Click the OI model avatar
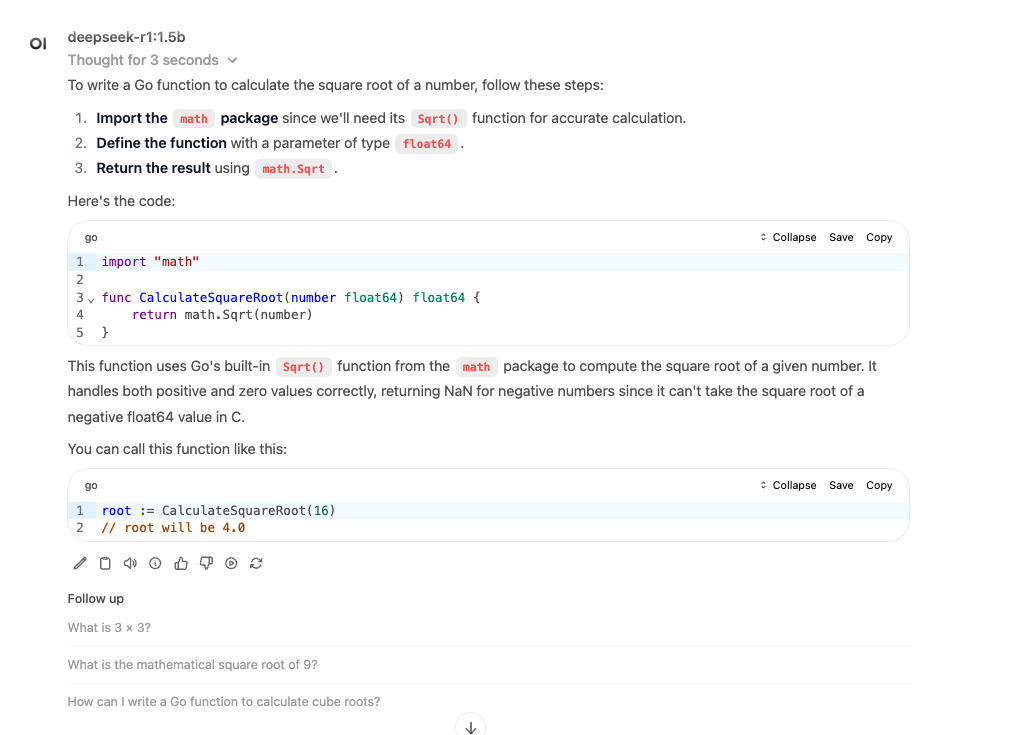 pyautogui.click(x=38, y=43)
